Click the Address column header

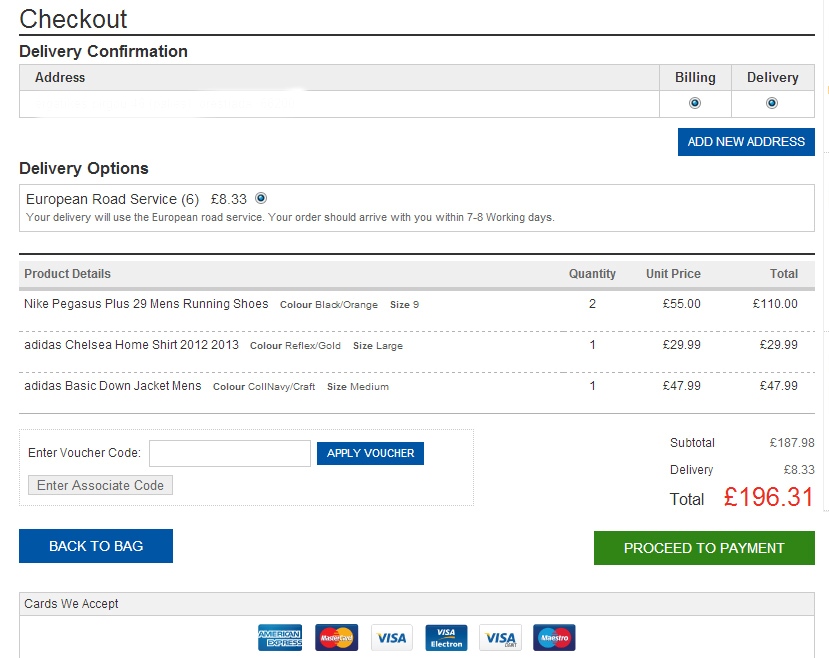[x=60, y=78]
